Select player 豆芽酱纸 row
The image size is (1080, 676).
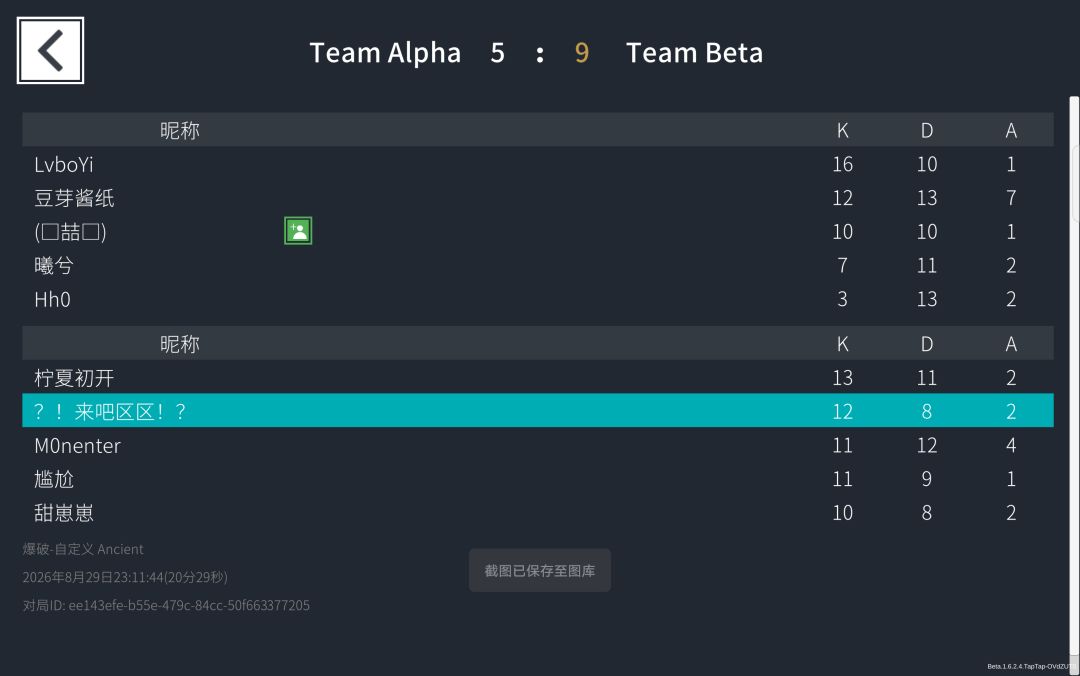tap(538, 198)
